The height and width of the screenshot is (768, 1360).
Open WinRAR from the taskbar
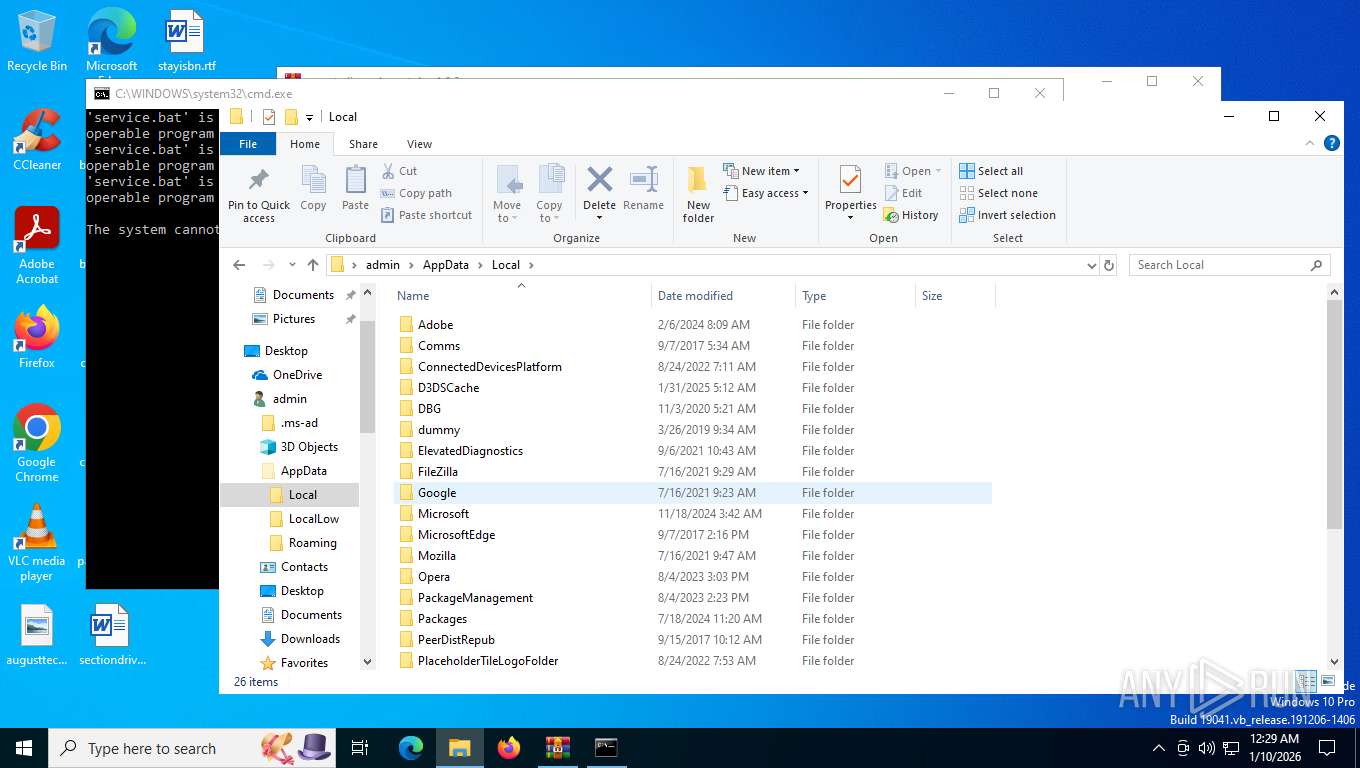[x=557, y=747]
